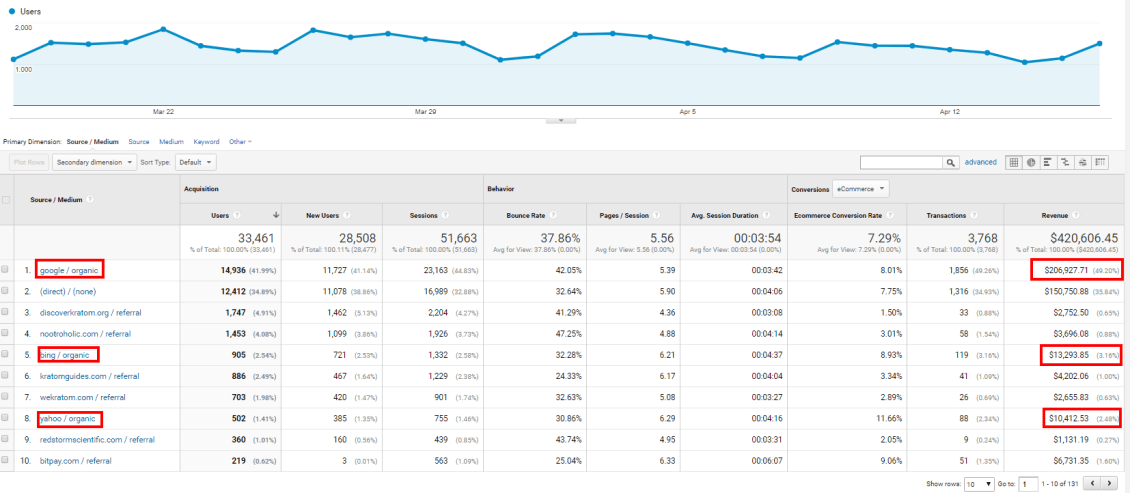Switch to the Comparison view icon
The image size is (1130, 493).
coord(1066,162)
